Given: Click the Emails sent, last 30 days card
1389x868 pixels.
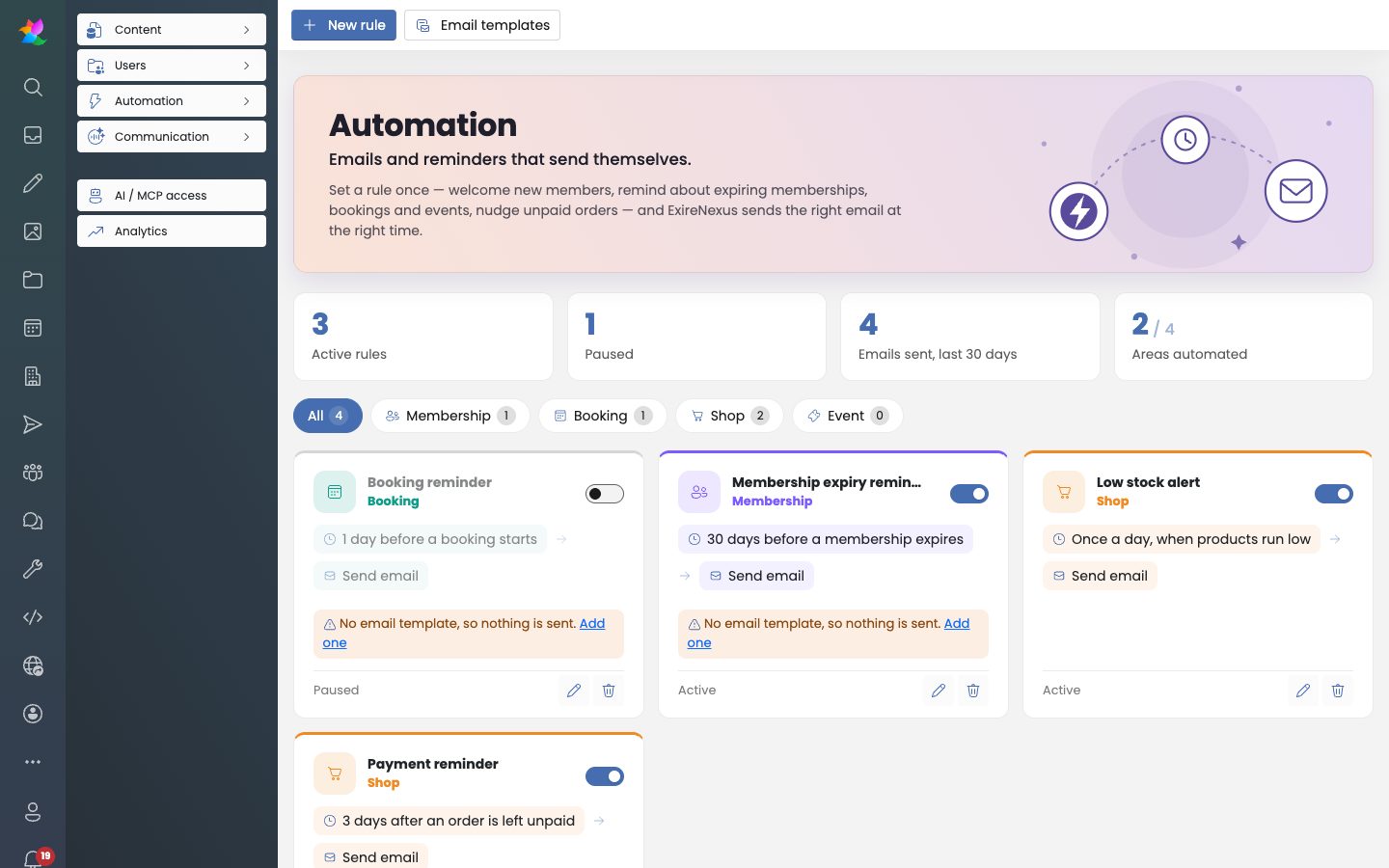Looking at the screenshot, I should [970, 337].
